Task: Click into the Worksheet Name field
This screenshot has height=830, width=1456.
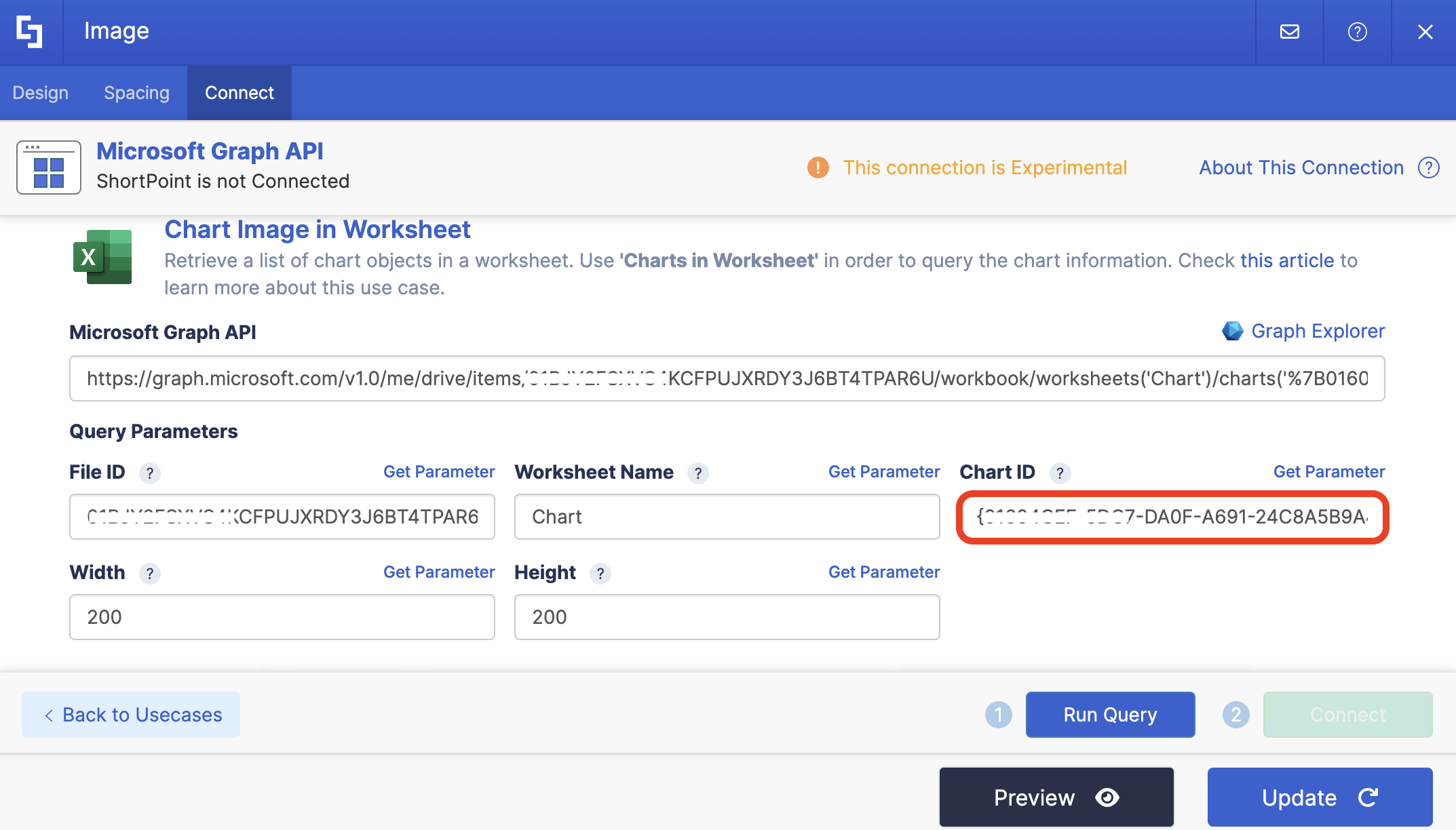Action: click(x=727, y=517)
